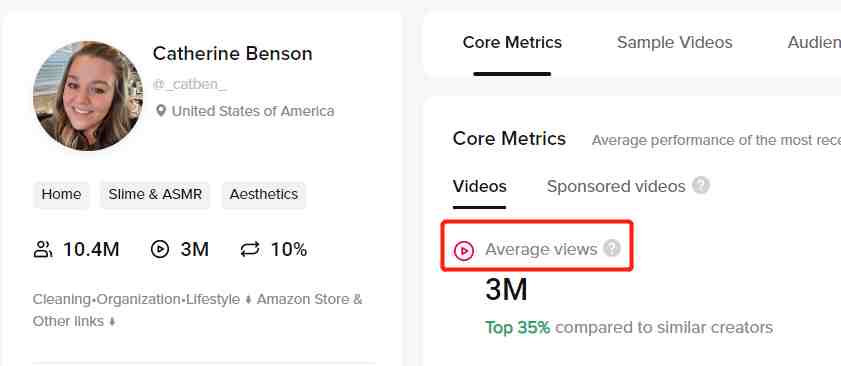Click the help icon next to Sponsored videos
This screenshot has width=841, height=366.
tap(700, 186)
